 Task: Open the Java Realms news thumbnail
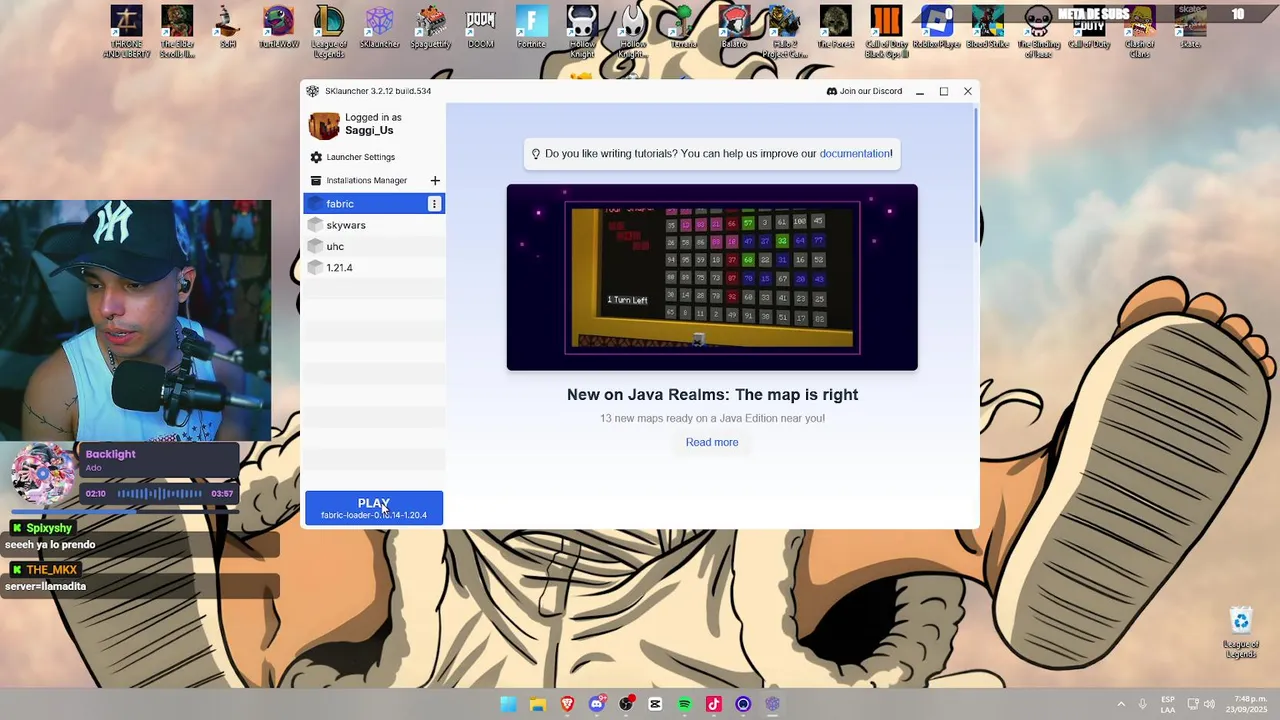(712, 277)
